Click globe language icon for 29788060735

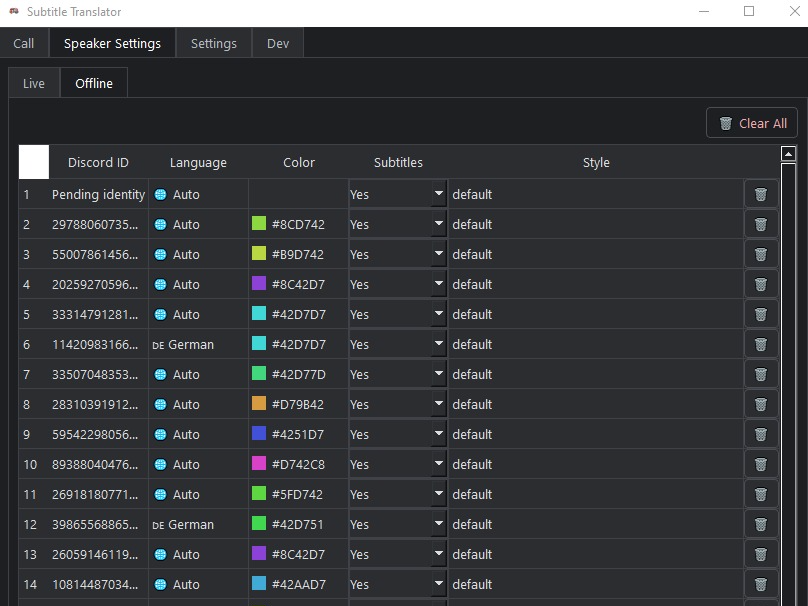coord(161,224)
